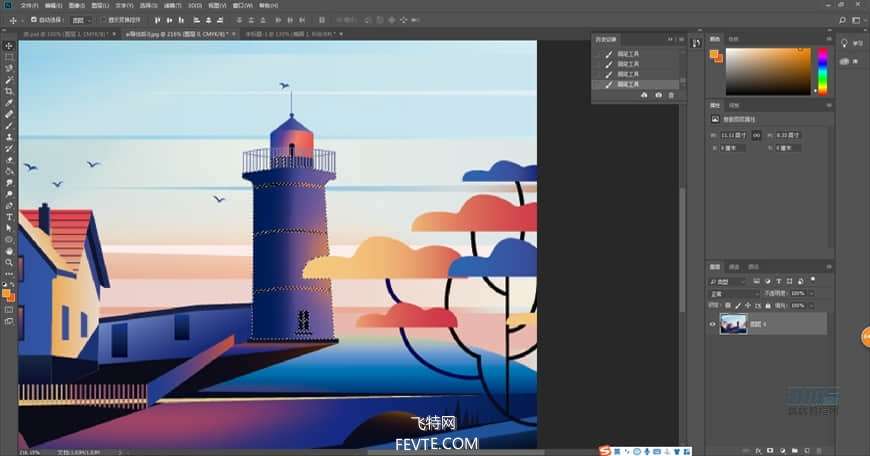Viewport: 870px width, 456px height.
Task: Lock layer position
Action: [x=748, y=306]
